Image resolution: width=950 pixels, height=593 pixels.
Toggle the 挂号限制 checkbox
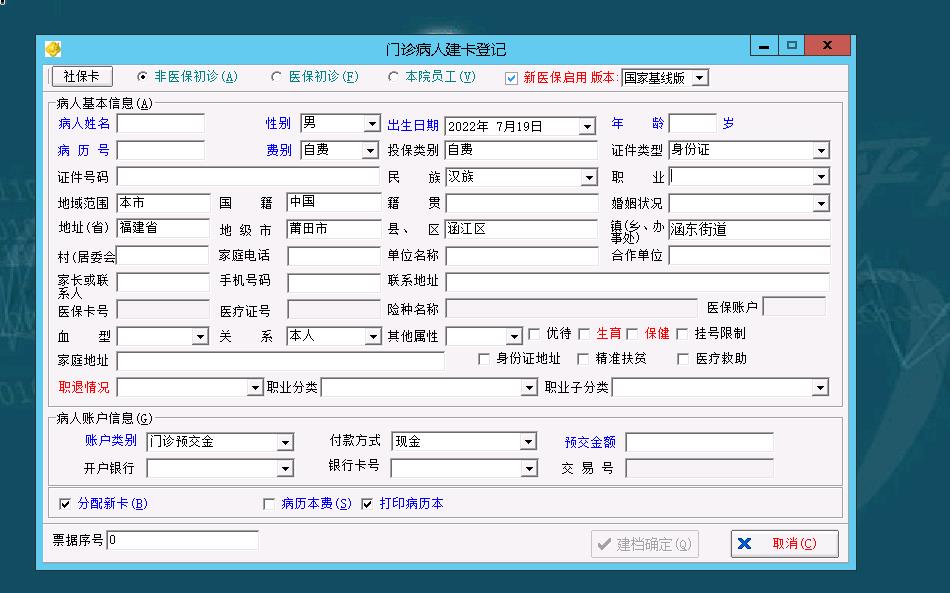(x=682, y=334)
